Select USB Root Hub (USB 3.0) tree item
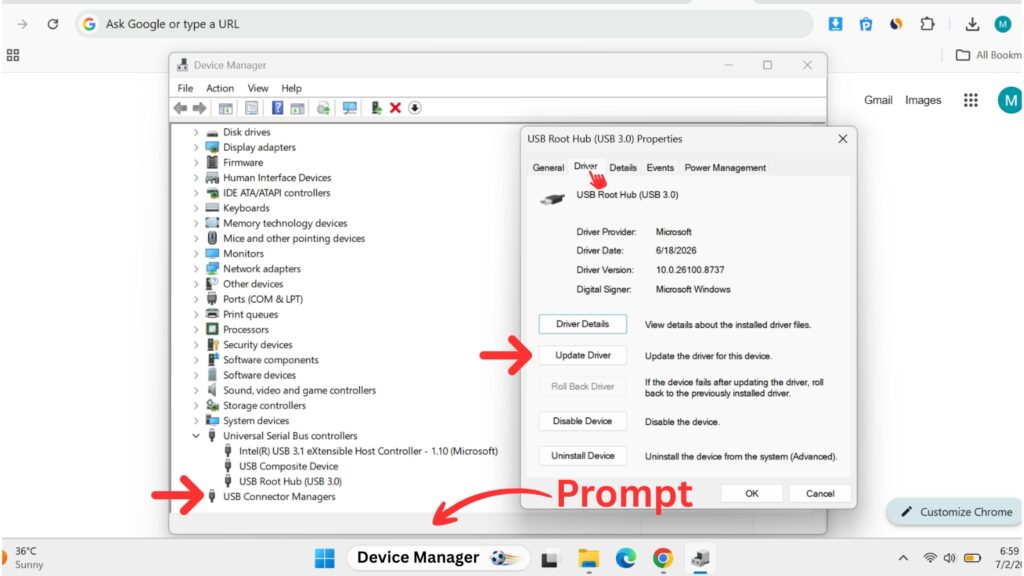Image resolution: width=1024 pixels, height=576 pixels. (290, 481)
